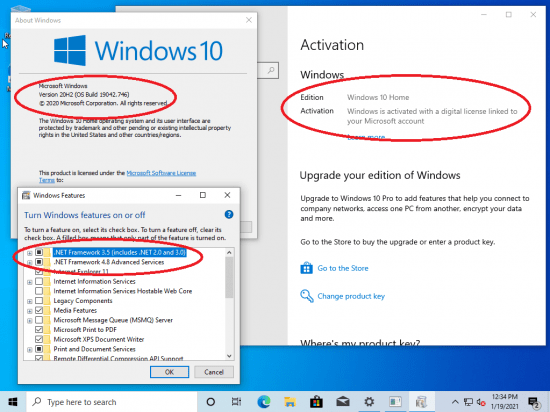Image resolution: width=550 pixels, height=412 pixels.
Task: Click 'Windows 10 Home' edition text
Action: coord(378,97)
